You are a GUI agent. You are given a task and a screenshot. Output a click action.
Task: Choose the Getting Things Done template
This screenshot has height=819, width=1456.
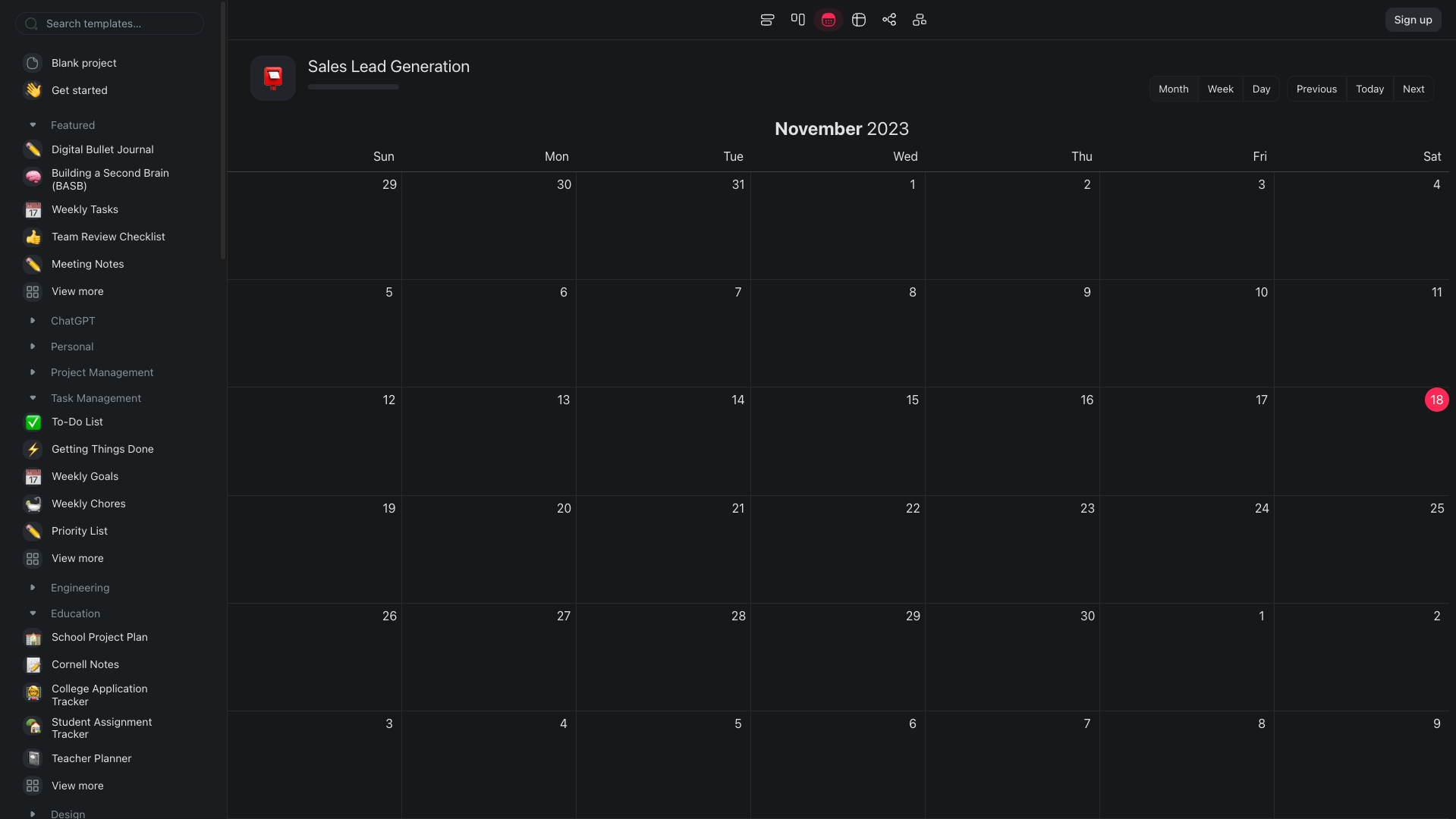coord(102,449)
